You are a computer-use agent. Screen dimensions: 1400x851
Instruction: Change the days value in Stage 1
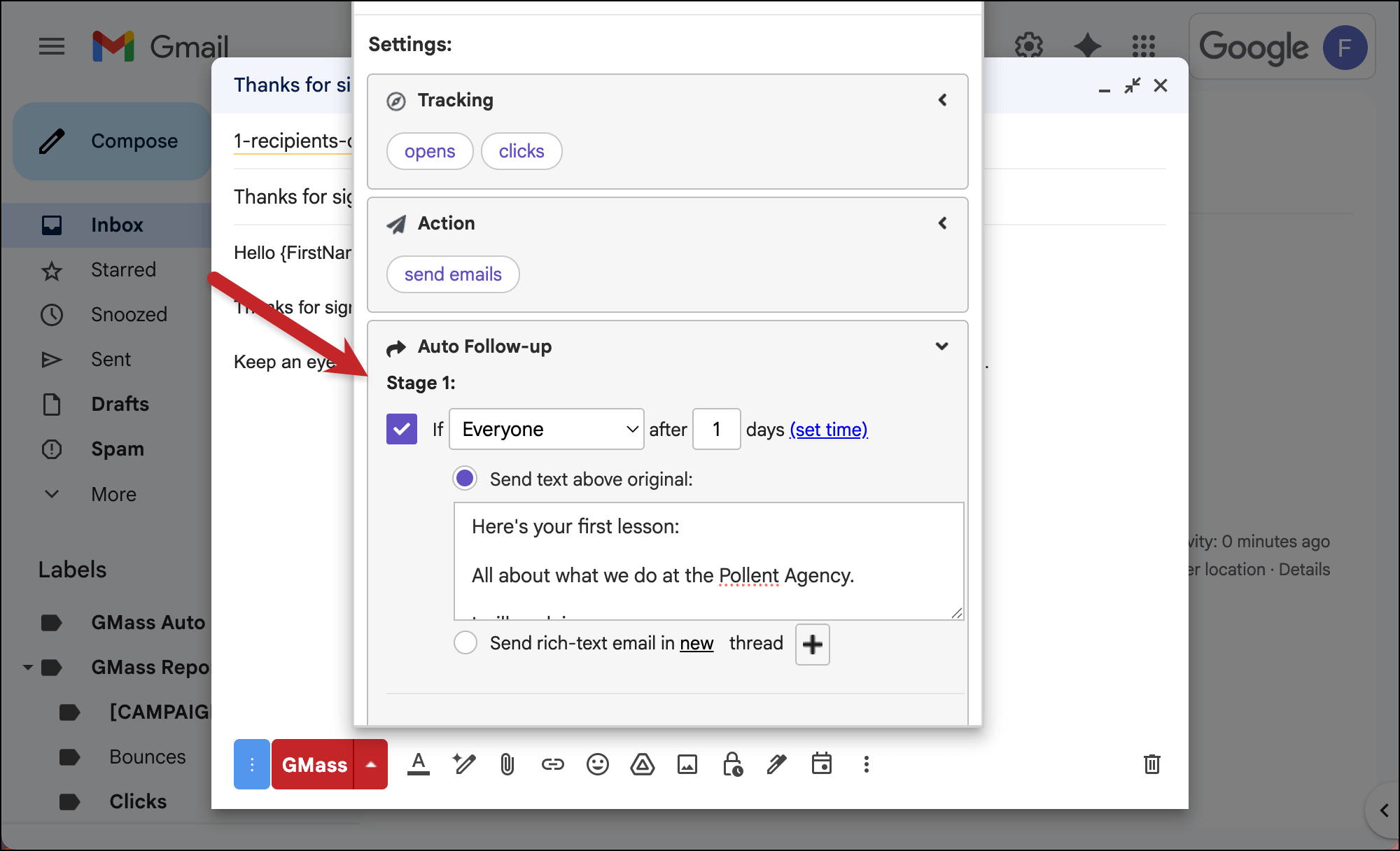click(x=716, y=429)
